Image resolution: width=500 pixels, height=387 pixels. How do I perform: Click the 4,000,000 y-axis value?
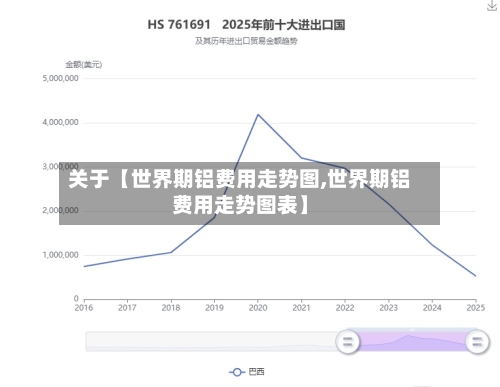coord(60,123)
